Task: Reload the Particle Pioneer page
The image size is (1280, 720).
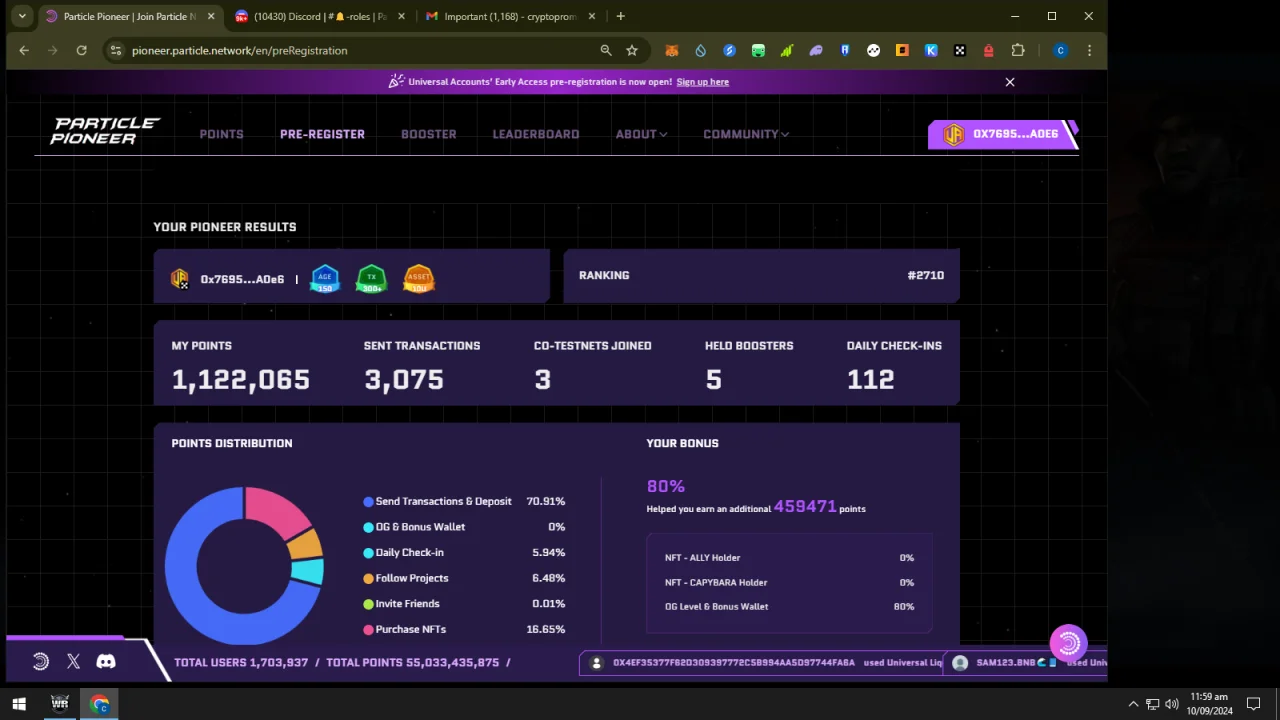Action: [x=81, y=50]
